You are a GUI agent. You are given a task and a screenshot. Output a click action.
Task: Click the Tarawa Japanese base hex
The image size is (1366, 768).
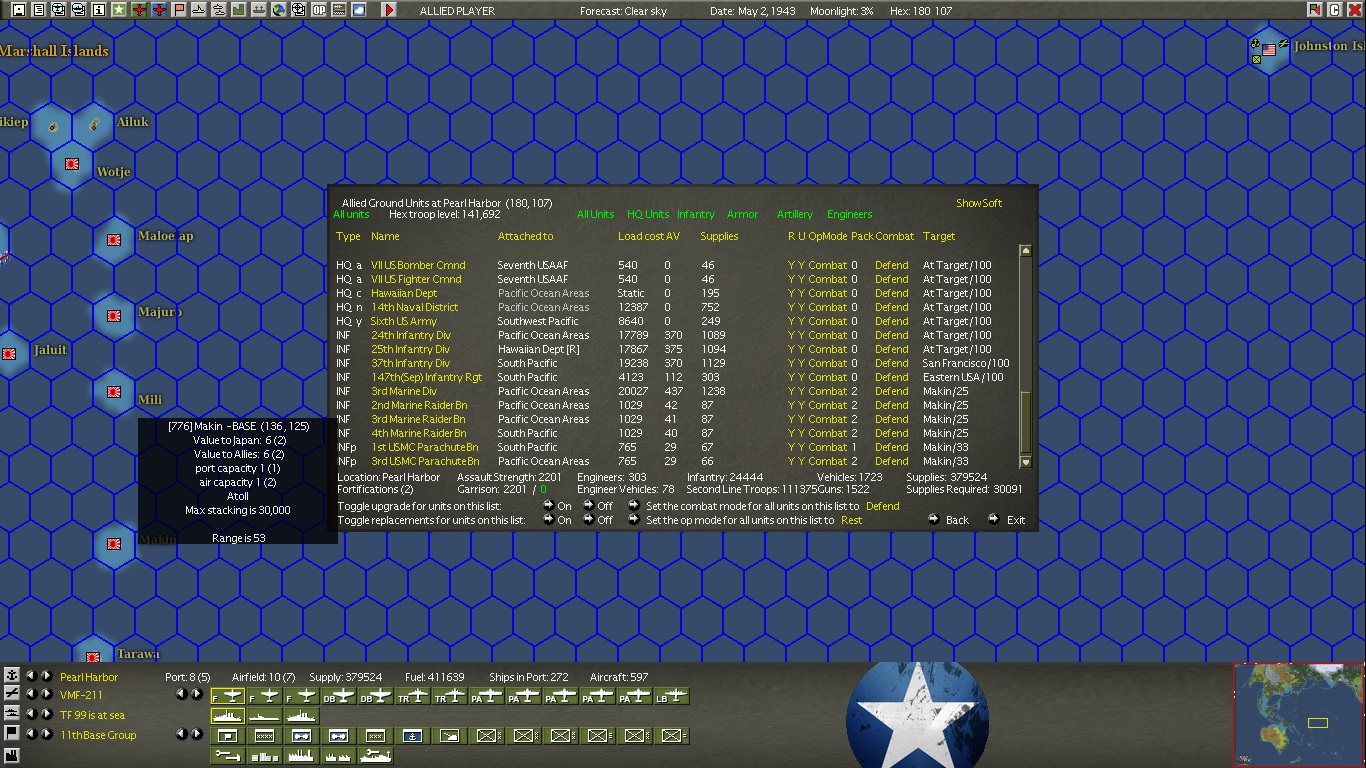pos(93,657)
